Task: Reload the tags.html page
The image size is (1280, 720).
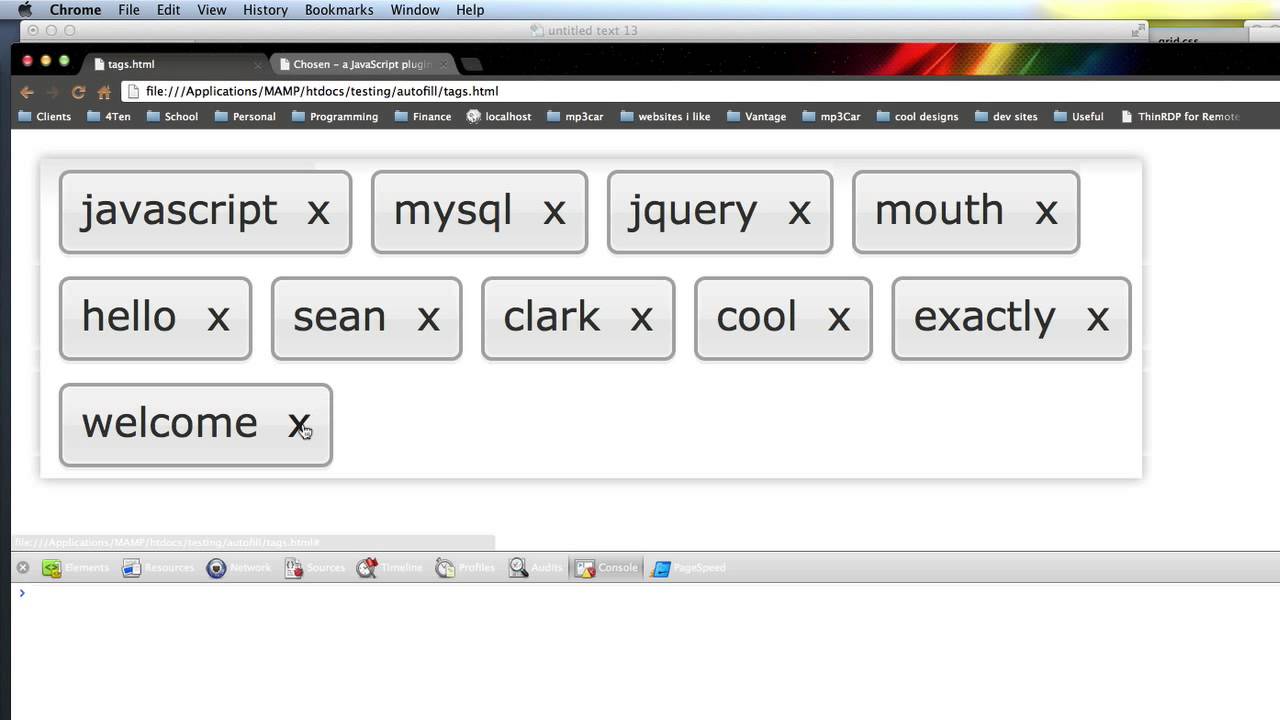Action: [x=79, y=92]
